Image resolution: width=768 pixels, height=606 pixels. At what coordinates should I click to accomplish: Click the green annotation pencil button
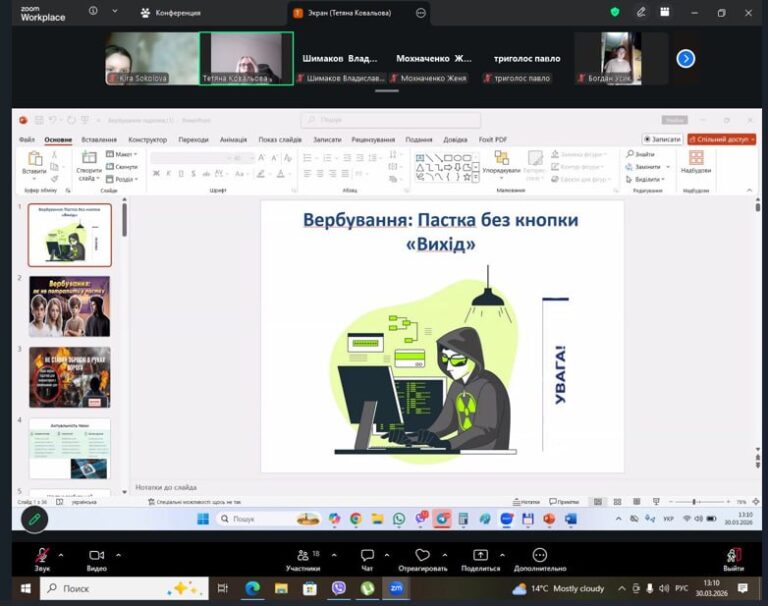tap(34, 518)
